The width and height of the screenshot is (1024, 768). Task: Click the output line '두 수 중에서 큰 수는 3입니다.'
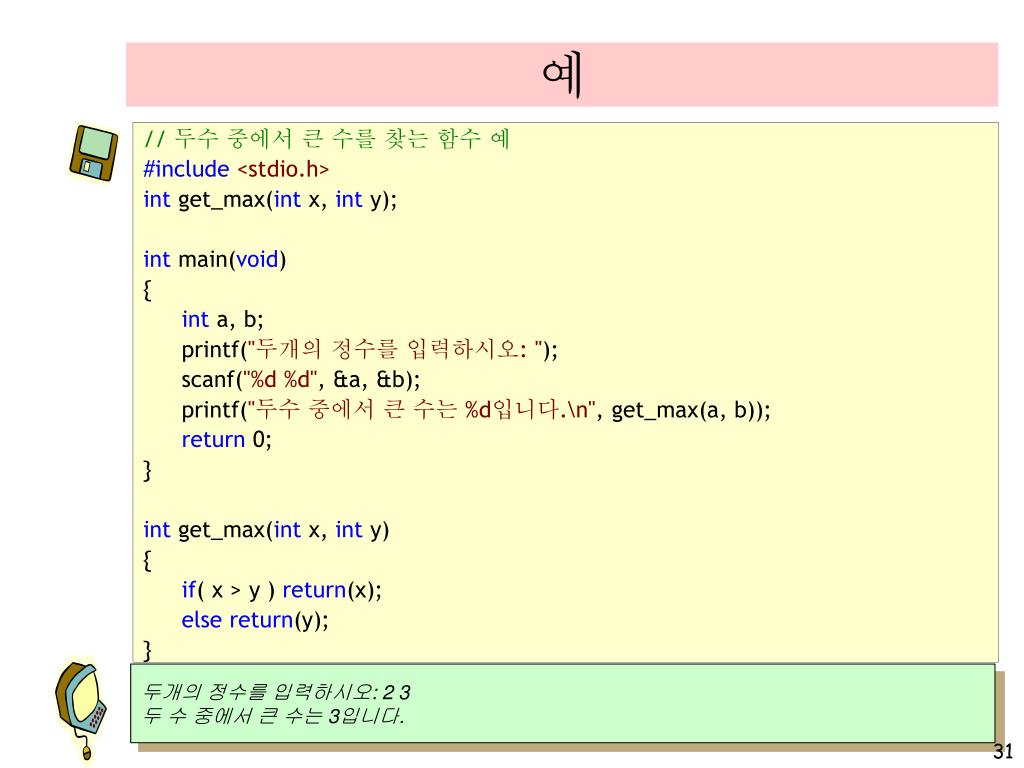(x=274, y=716)
